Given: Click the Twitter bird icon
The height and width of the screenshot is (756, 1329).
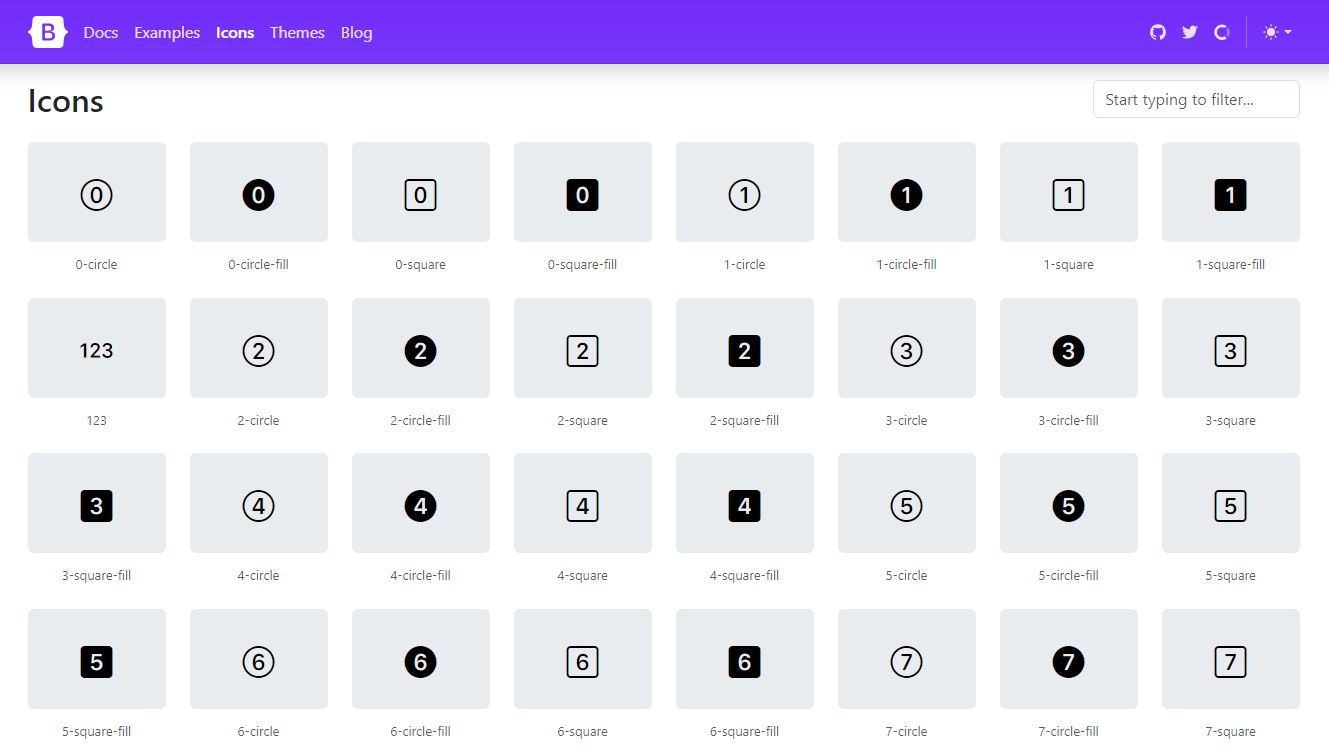Looking at the screenshot, I should click(x=1189, y=31).
